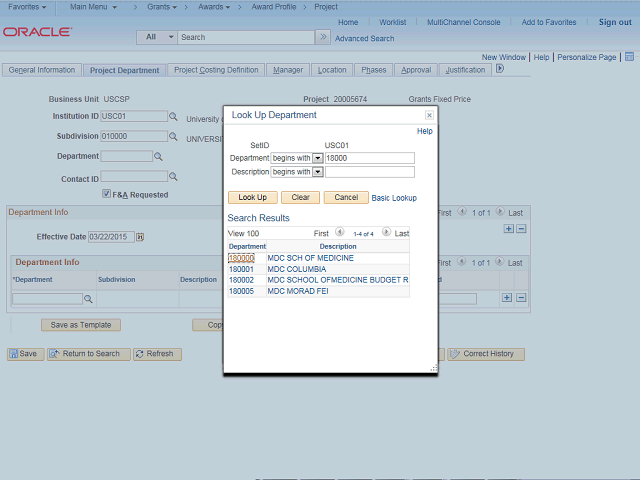Add a row with the upper plus icon
The width and height of the screenshot is (640, 480).
tap(509, 229)
